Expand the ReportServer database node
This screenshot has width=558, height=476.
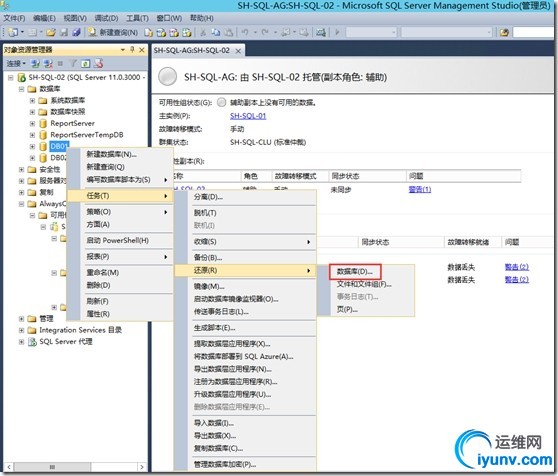[x=32, y=123]
